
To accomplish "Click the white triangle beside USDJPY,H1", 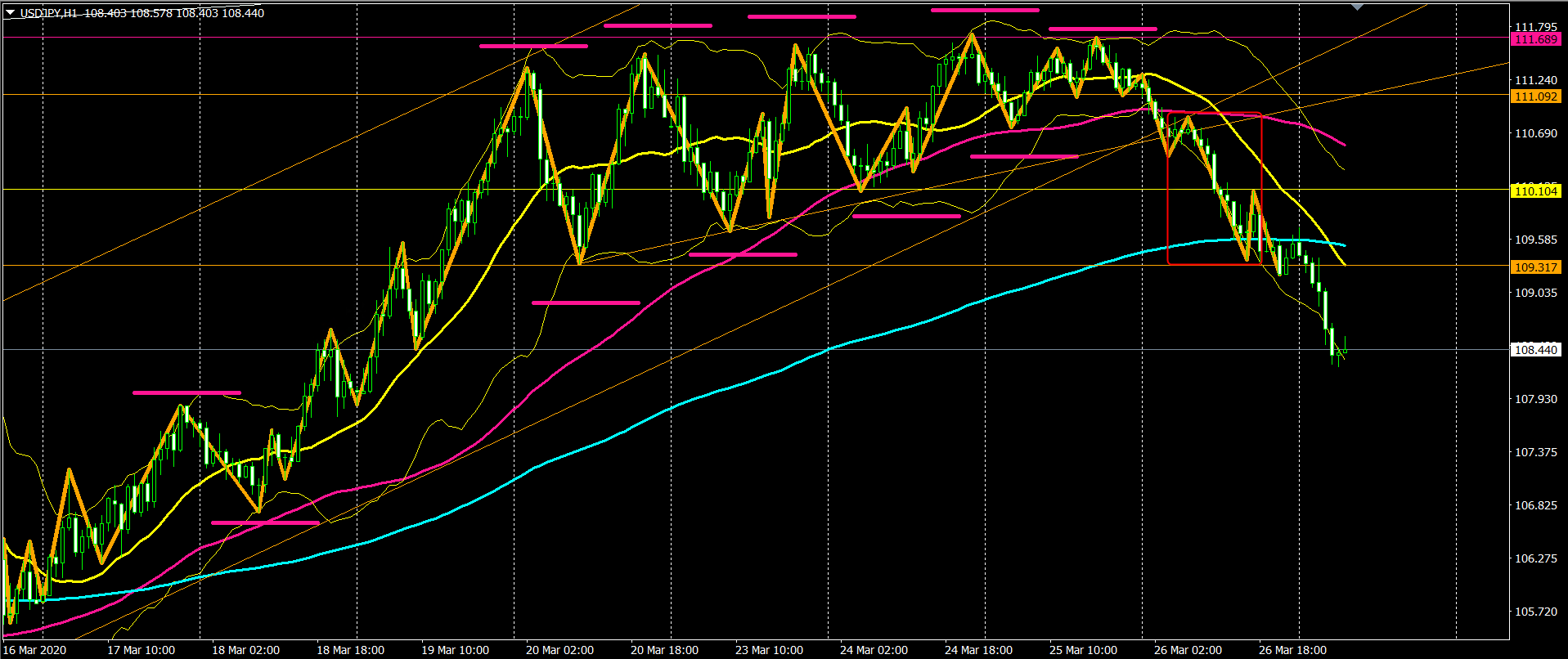I will 10,12.
